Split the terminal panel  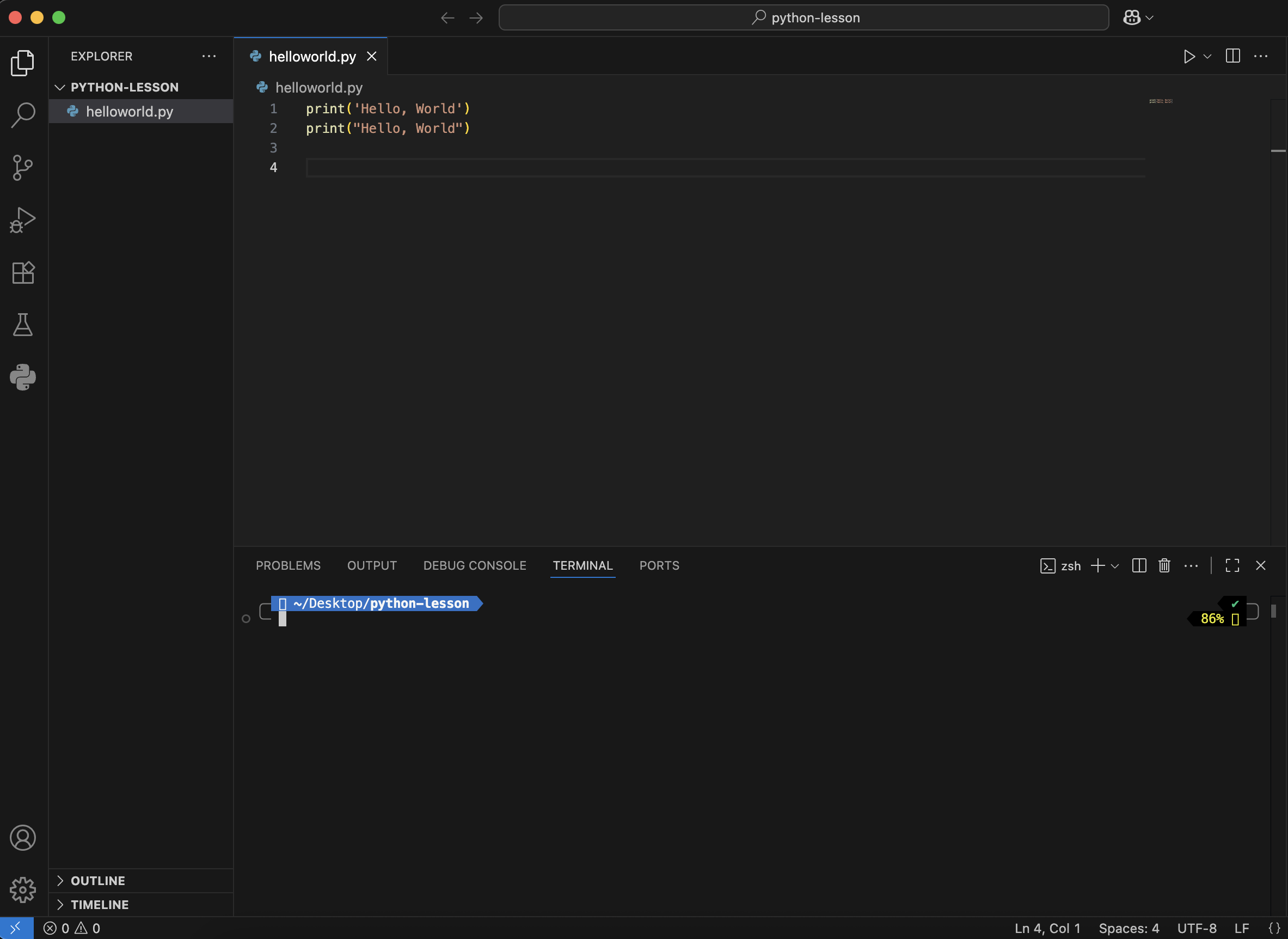1139,565
